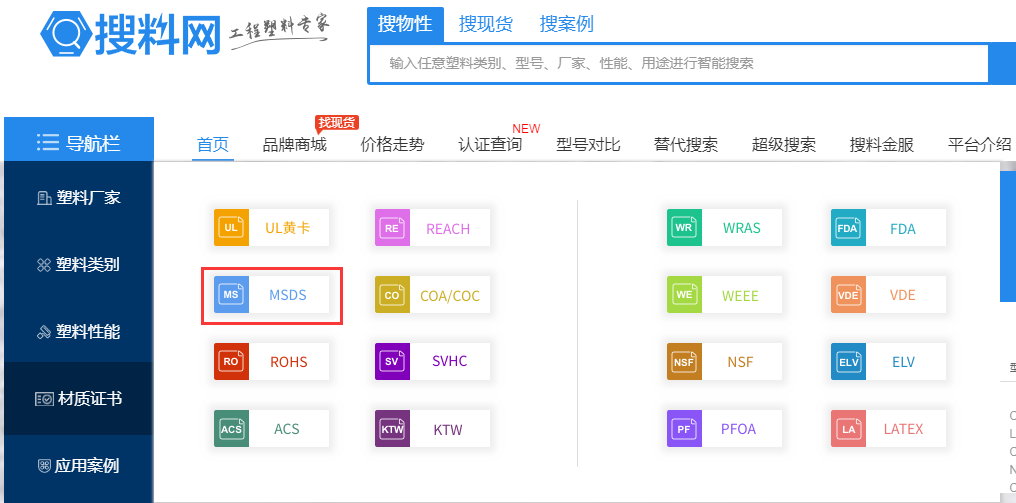Open the PFOA certificate icon
Viewport: 1016px width, 503px height.
coord(684,429)
